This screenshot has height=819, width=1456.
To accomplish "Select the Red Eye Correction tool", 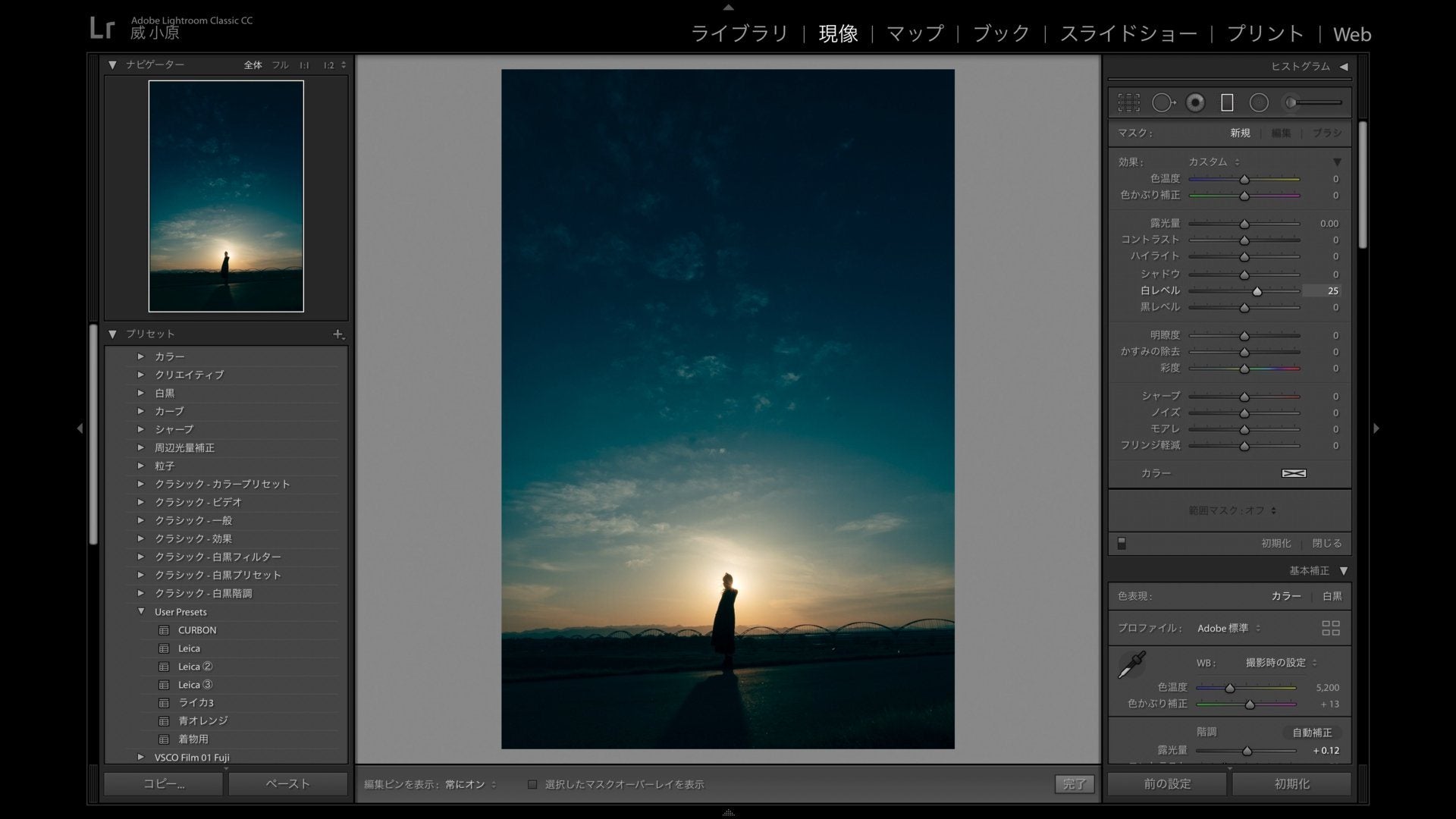I will pos(1195,102).
